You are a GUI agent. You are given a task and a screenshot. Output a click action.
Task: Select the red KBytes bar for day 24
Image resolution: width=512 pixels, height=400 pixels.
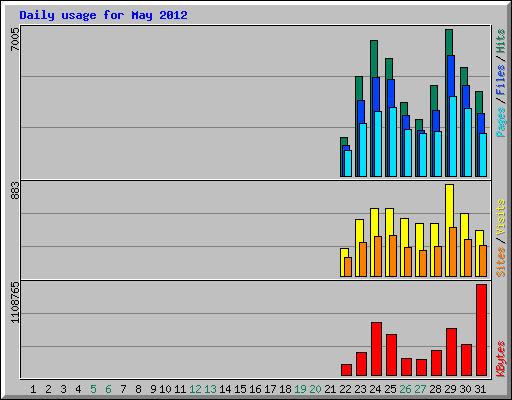coord(376,349)
